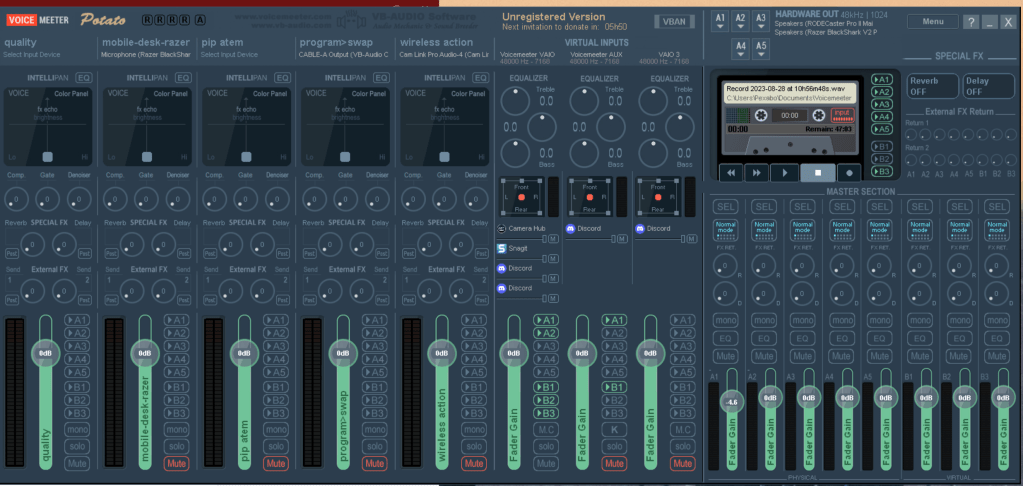The width and height of the screenshot is (1023, 486).
Task: Enable A1 routing on VAIO 3 strip
Action: [x=682, y=320]
